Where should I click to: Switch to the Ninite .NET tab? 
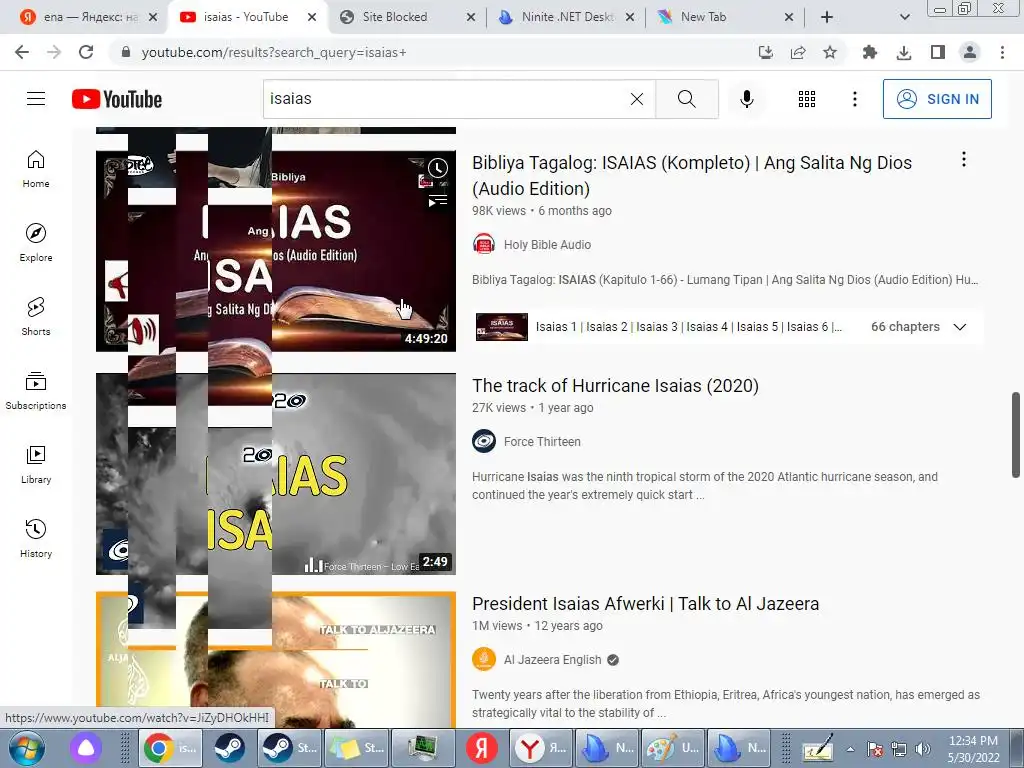tap(567, 17)
